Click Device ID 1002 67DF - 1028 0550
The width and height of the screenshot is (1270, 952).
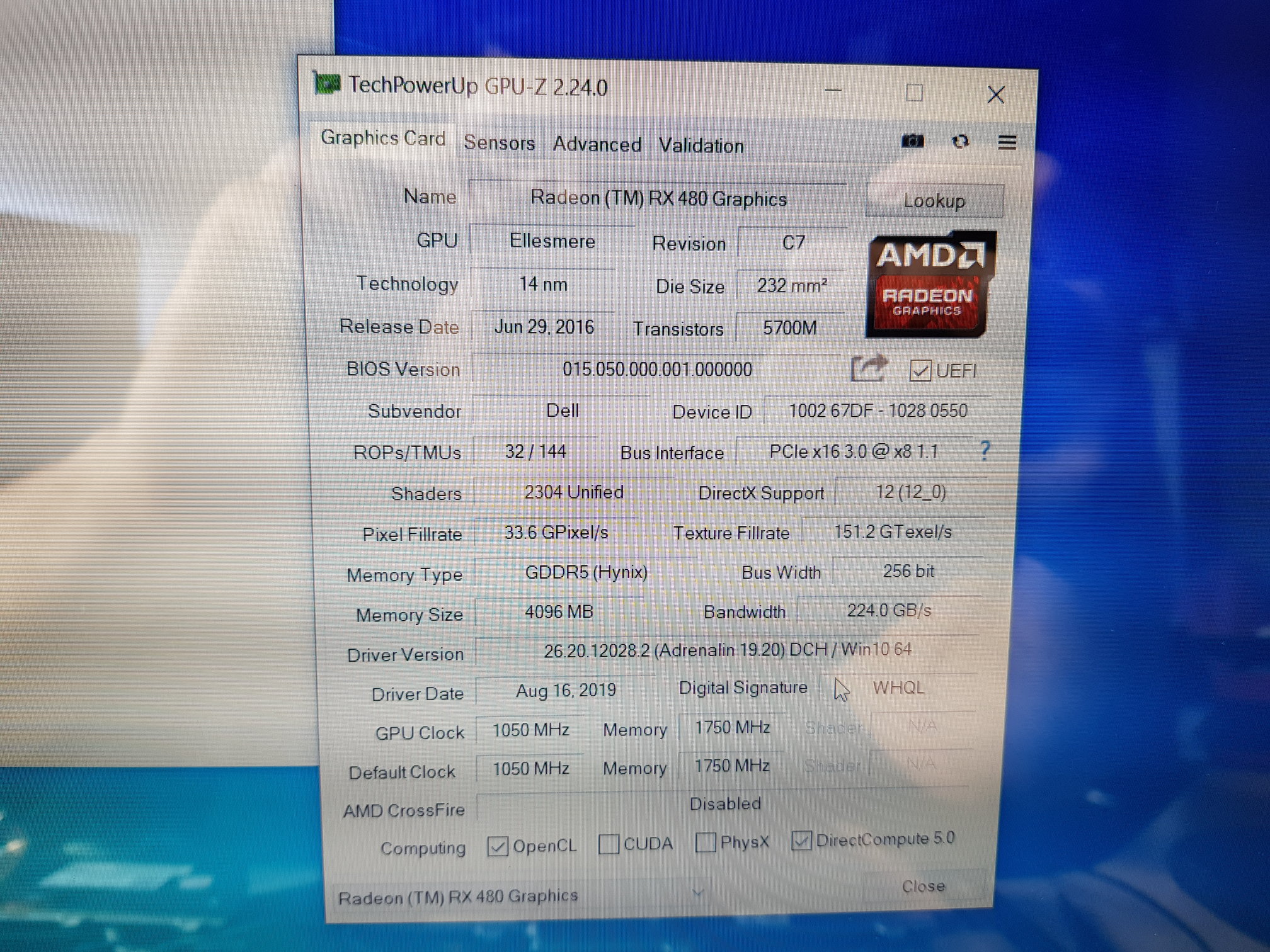point(878,411)
